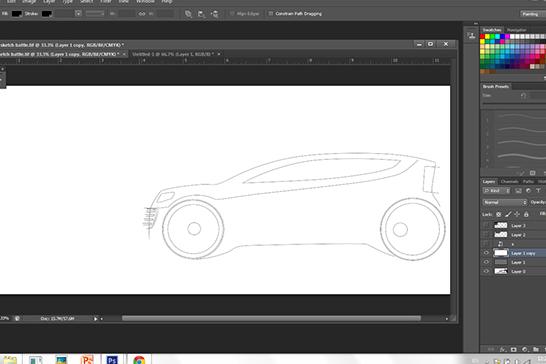Open the Fill color swatch in options bar
The height and width of the screenshot is (364, 546).
tap(17, 14)
